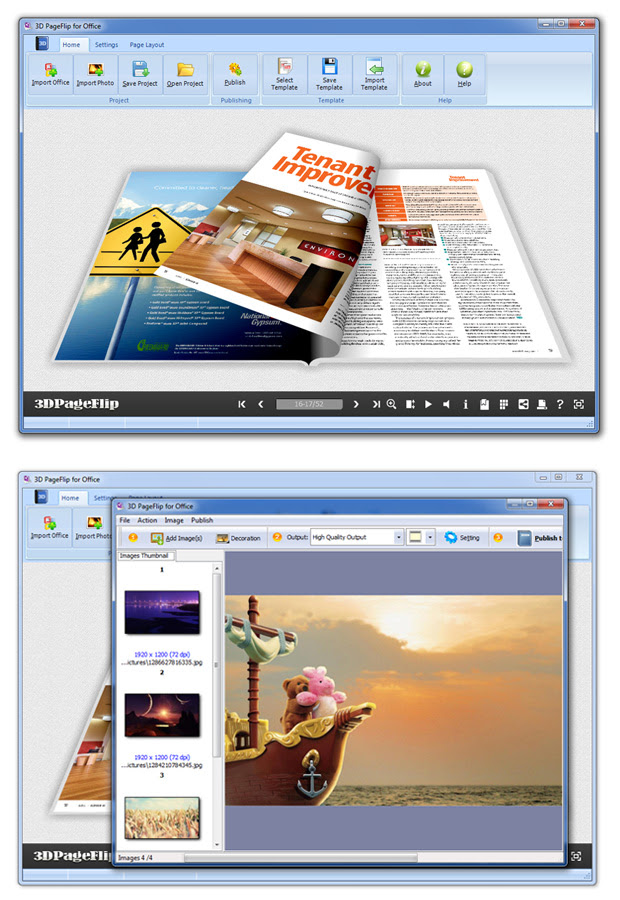Click Import Office in the top window ribbon
Image resolution: width=620 pixels, height=900 pixels.
coord(51,74)
